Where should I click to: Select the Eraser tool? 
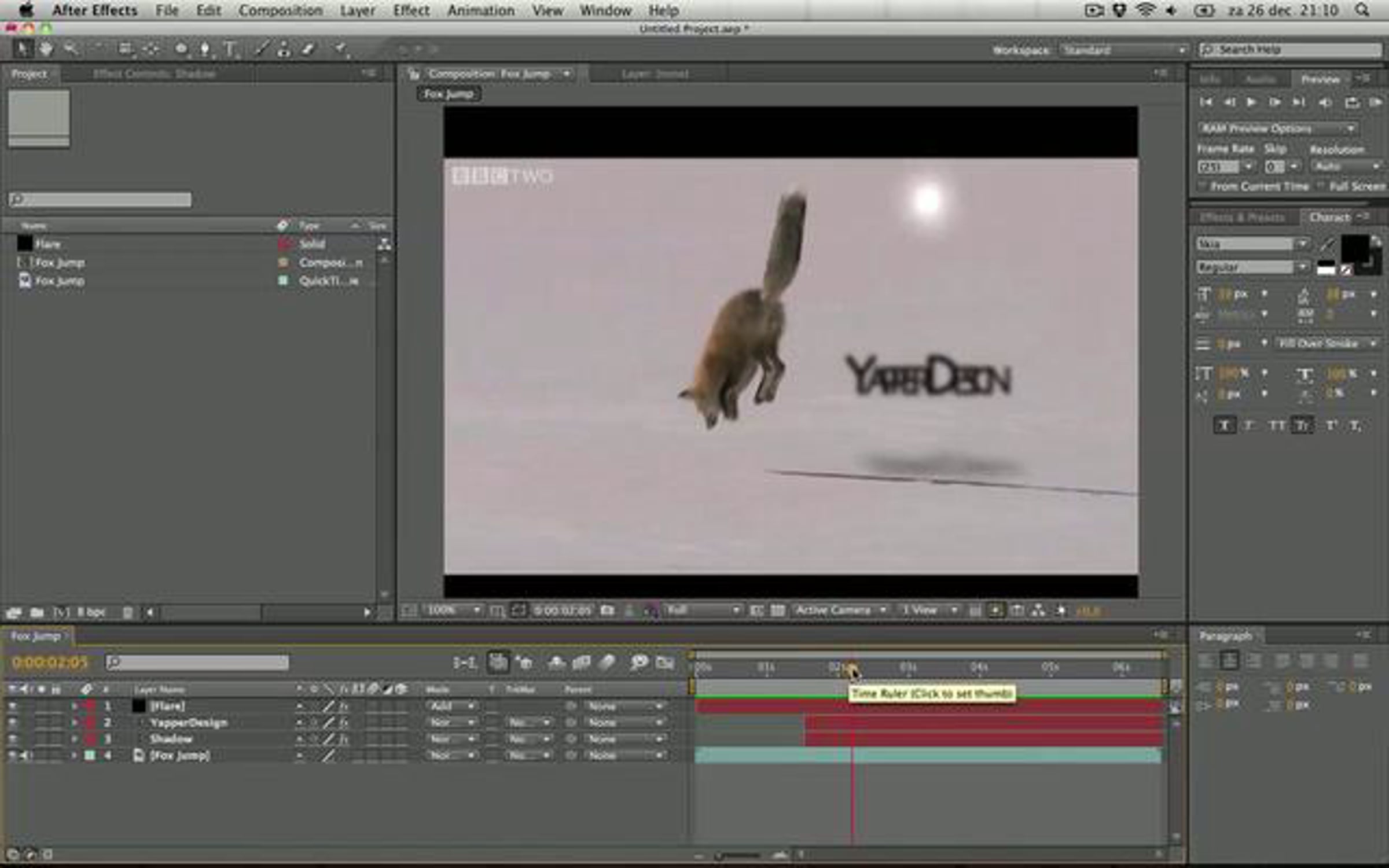[308, 50]
